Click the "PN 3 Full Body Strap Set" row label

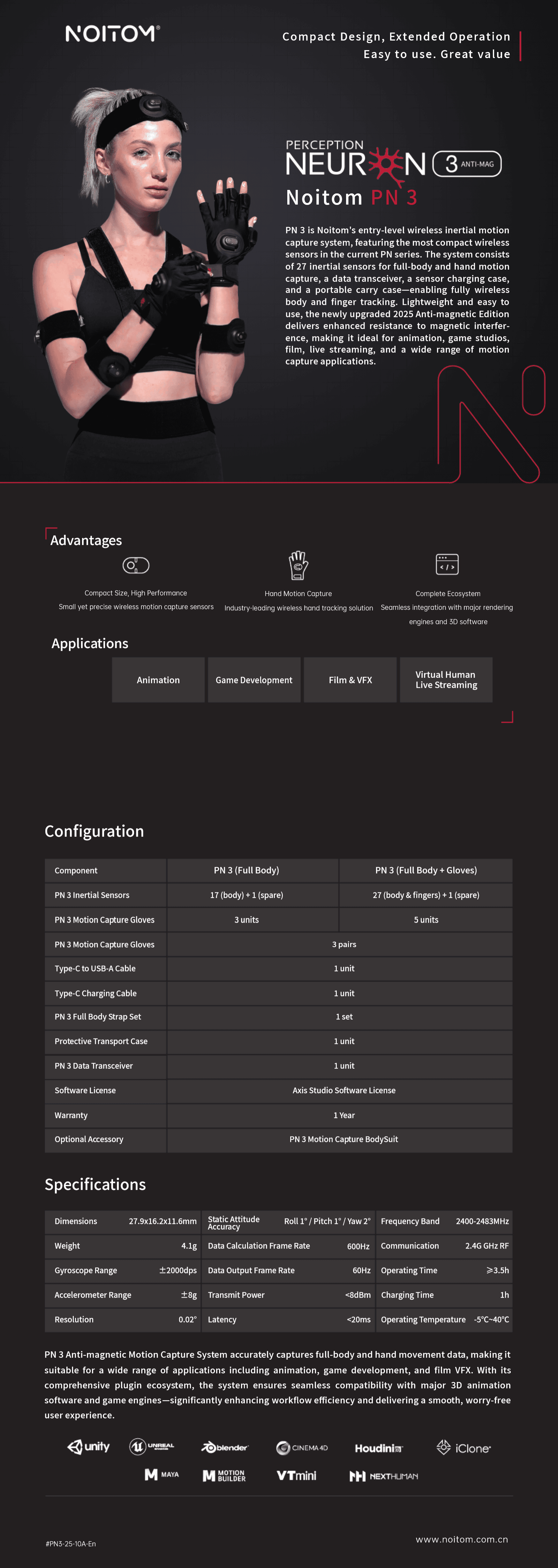tap(97, 1017)
